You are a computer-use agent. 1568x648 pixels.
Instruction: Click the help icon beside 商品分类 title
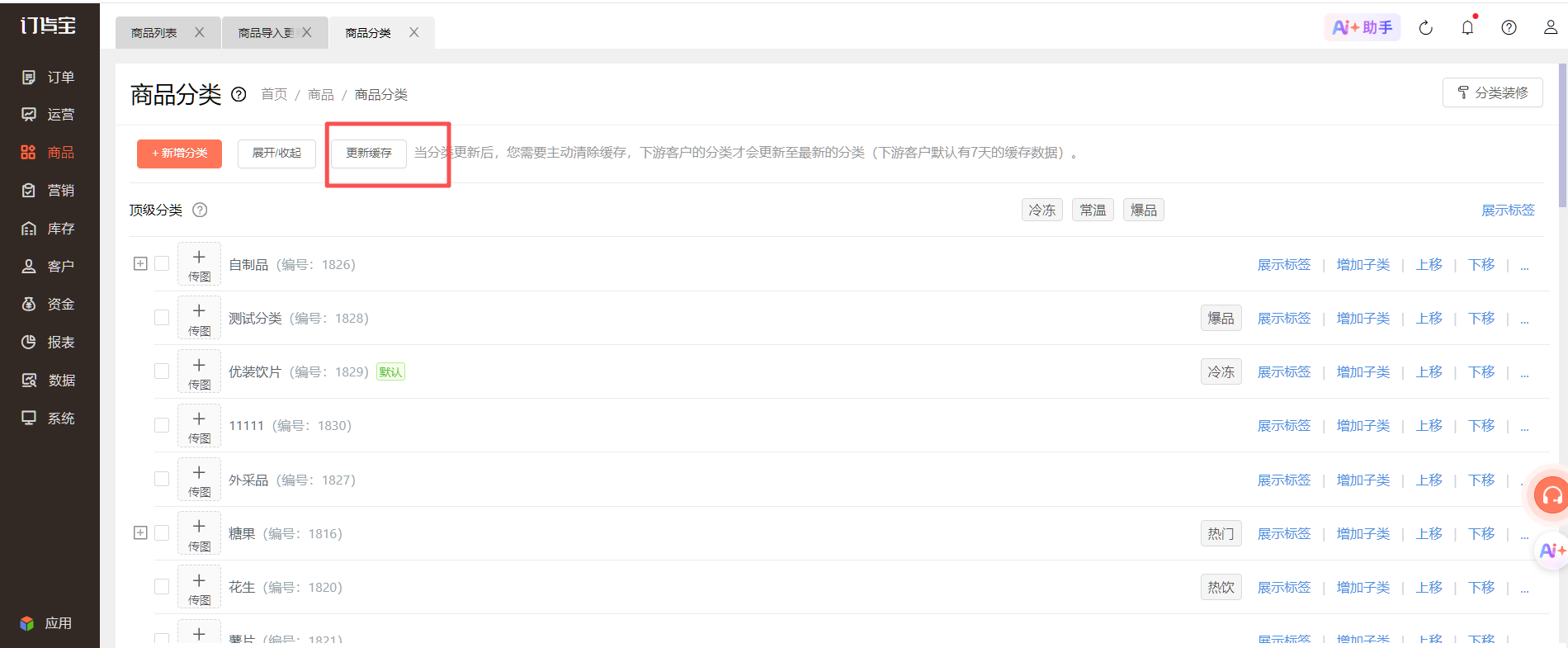(x=239, y=94)
